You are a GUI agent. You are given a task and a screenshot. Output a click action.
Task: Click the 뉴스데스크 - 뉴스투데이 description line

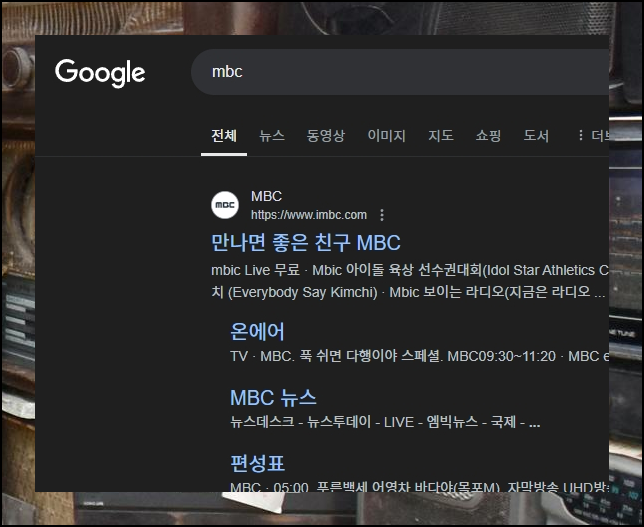pyautogui.click(x=385, y=422)
